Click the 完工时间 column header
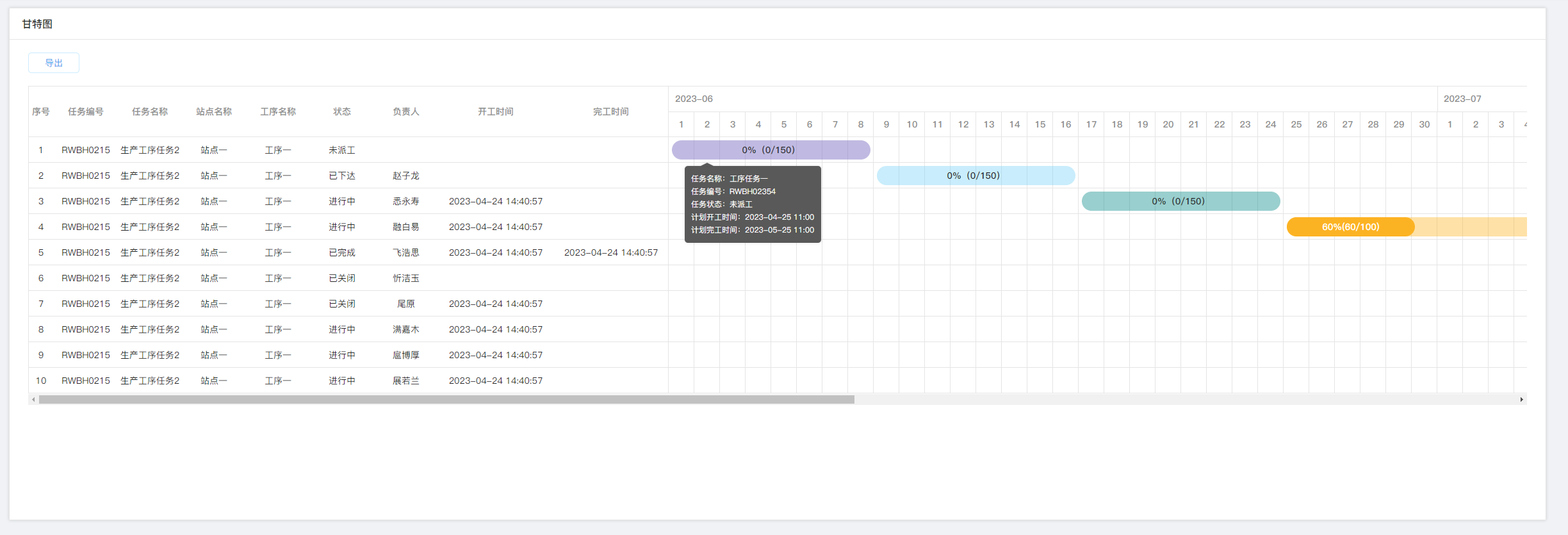The height and width of the screenshot is (535, 1568). 611,111
